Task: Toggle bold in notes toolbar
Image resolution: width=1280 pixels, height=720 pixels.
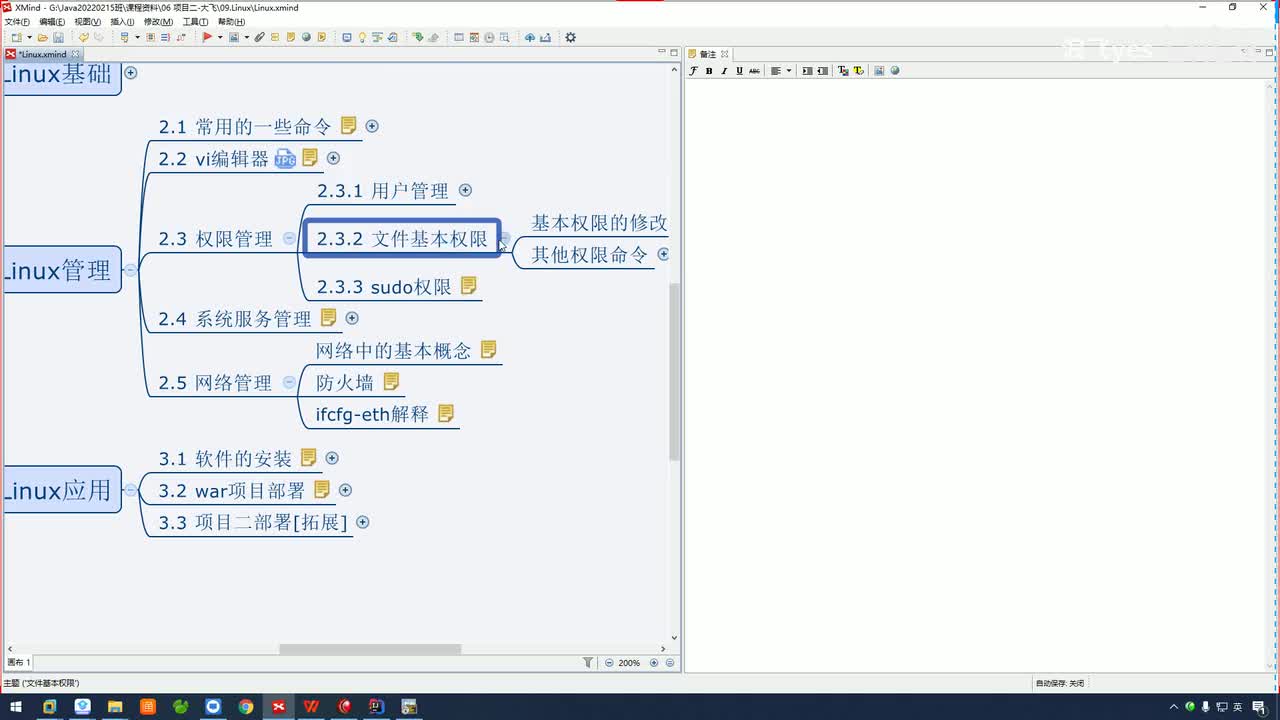Action: coord(709,71)
